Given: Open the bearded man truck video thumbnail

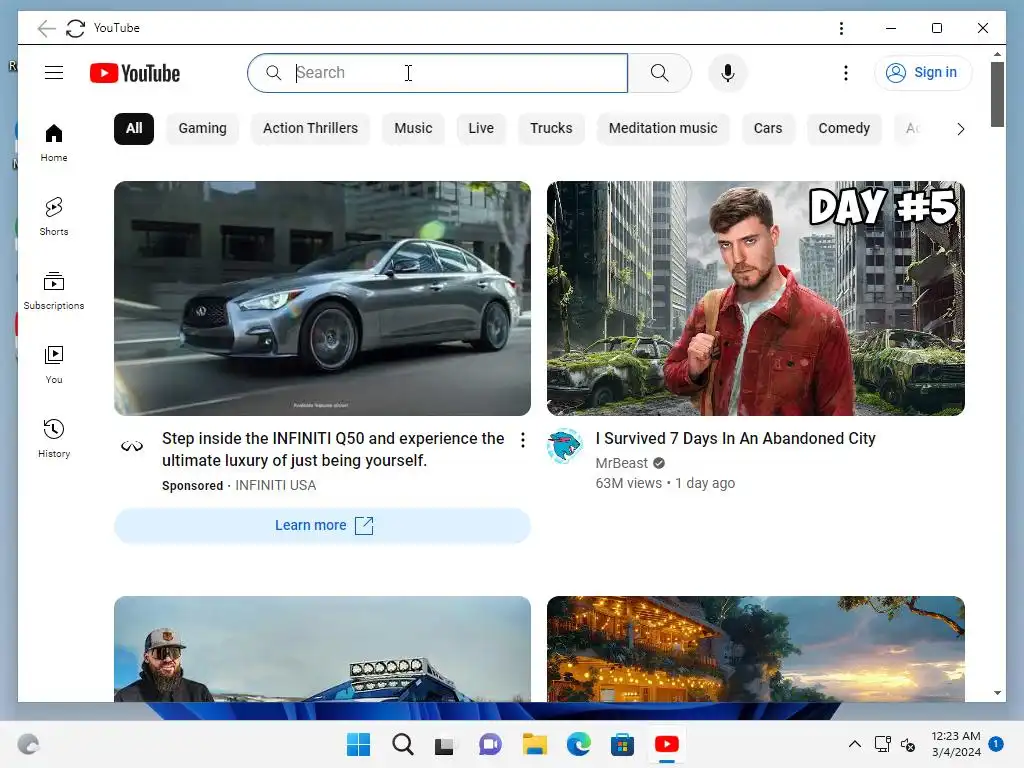Looking at the screenshot, I should coord(323,649).
